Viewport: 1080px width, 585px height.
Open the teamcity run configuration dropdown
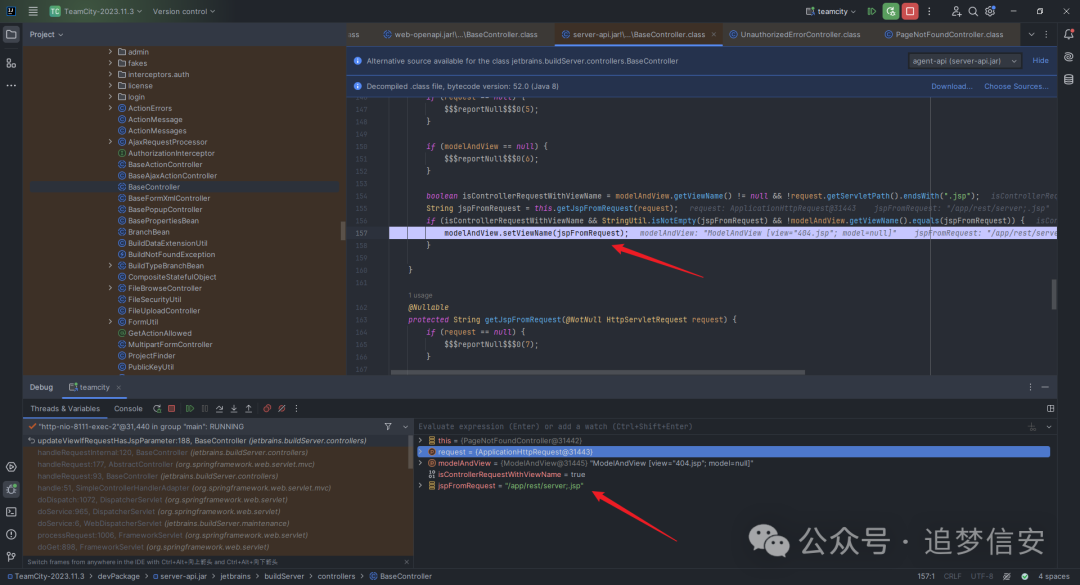831,11
